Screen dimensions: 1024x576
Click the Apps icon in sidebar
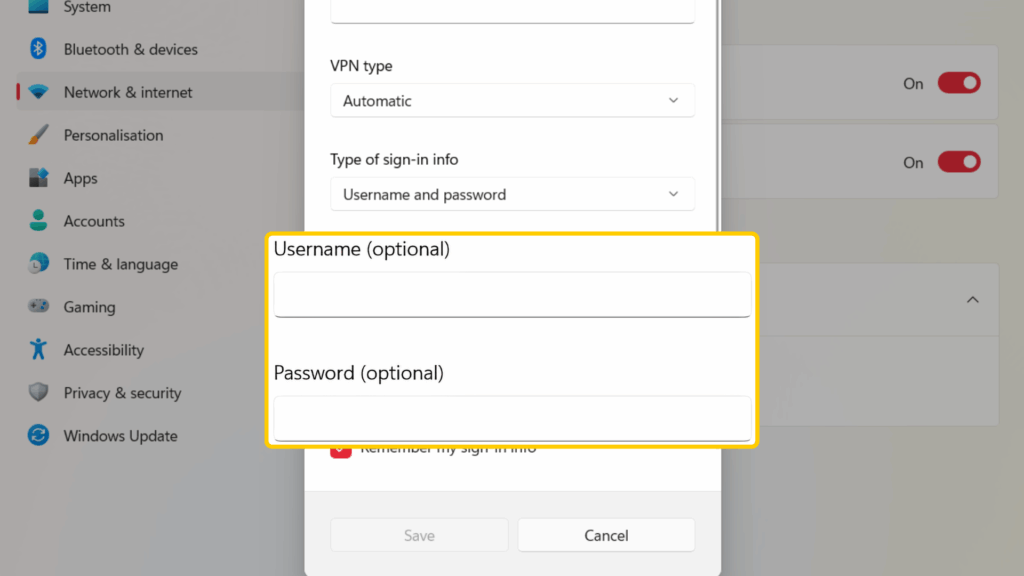tap(39, 178)
